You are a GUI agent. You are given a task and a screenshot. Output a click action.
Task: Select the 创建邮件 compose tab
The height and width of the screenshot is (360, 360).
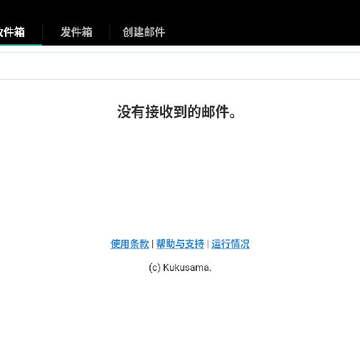pos(144,32)
